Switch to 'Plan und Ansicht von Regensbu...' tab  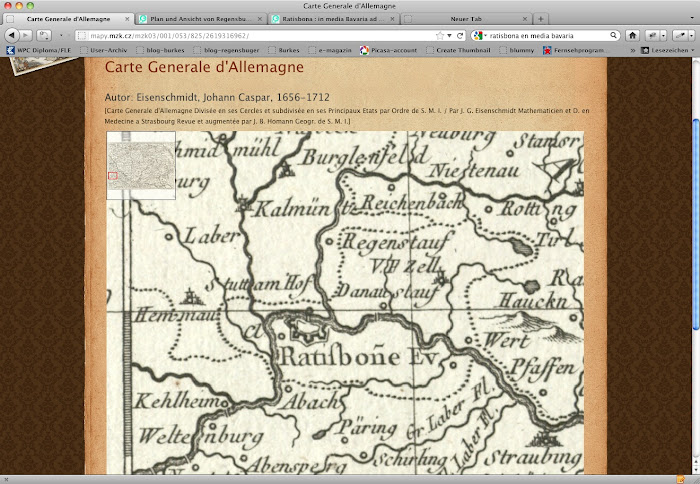[201, 19]
